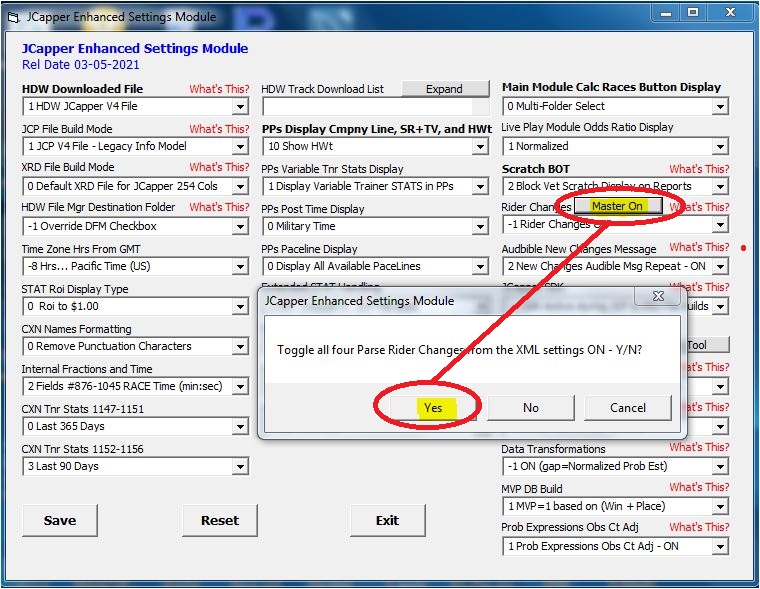
Task: Click the Save button
Action: coord(60,520)
